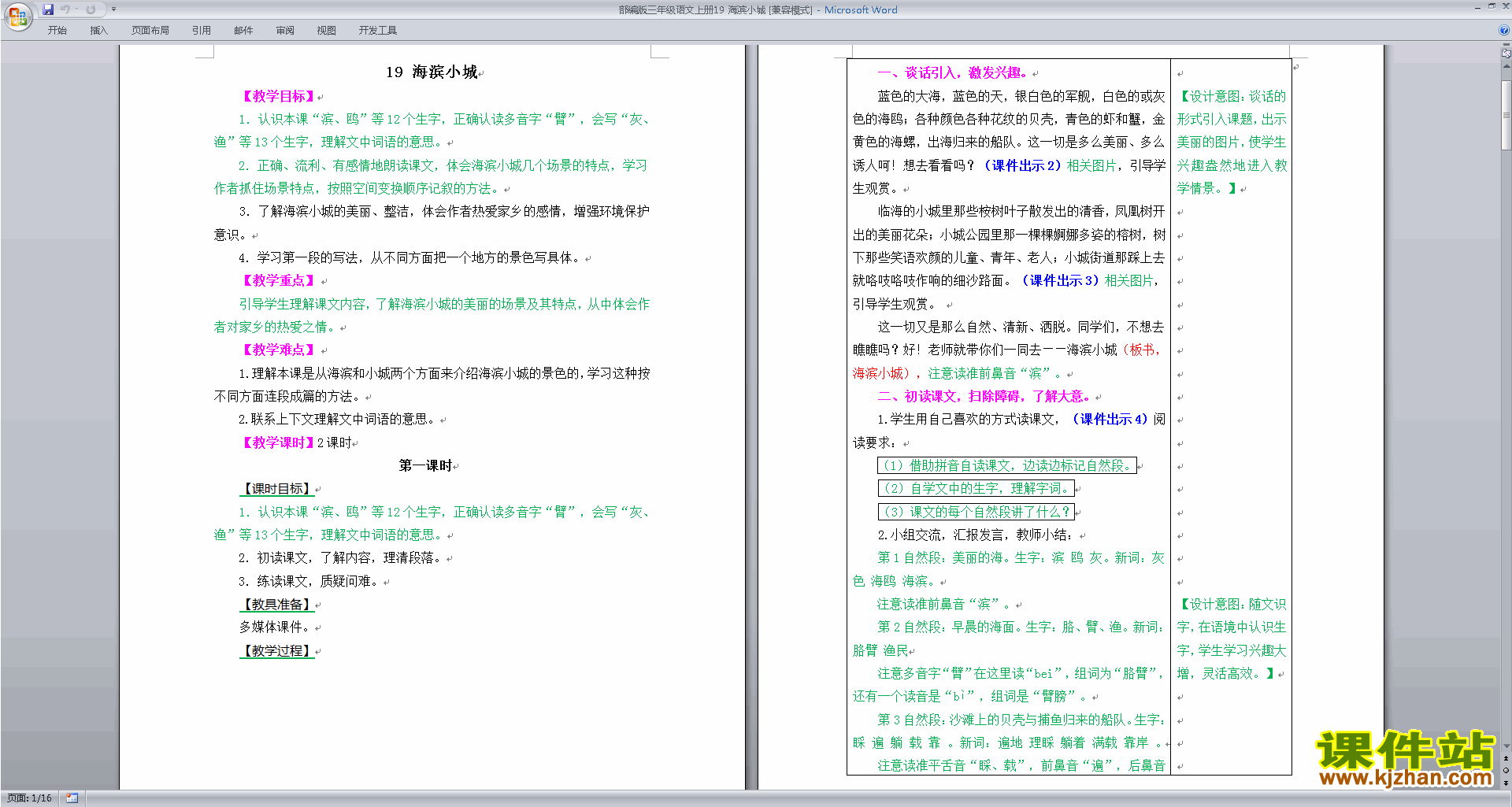Click the 【教学目标】 heading
The image size is (1512, 807).
[278, 96]
